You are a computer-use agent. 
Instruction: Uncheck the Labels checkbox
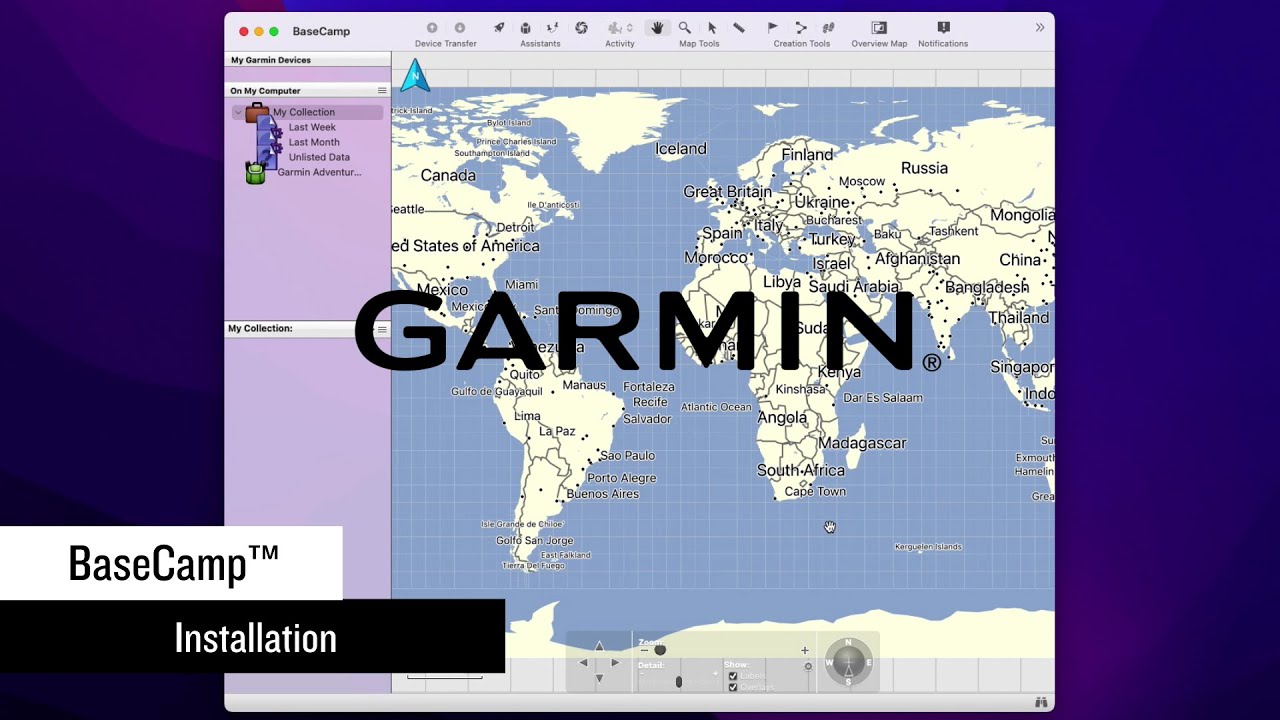733,676
